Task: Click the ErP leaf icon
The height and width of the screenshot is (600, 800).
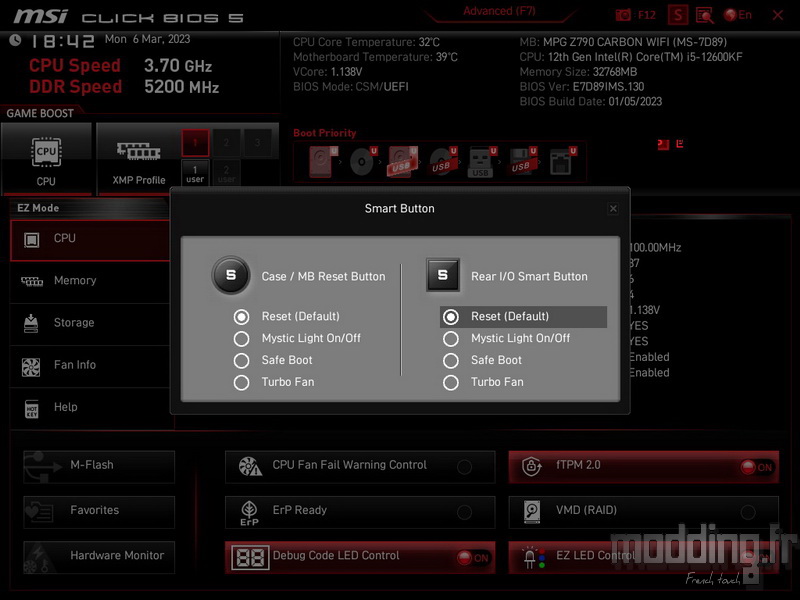Action: coord(249,512)
